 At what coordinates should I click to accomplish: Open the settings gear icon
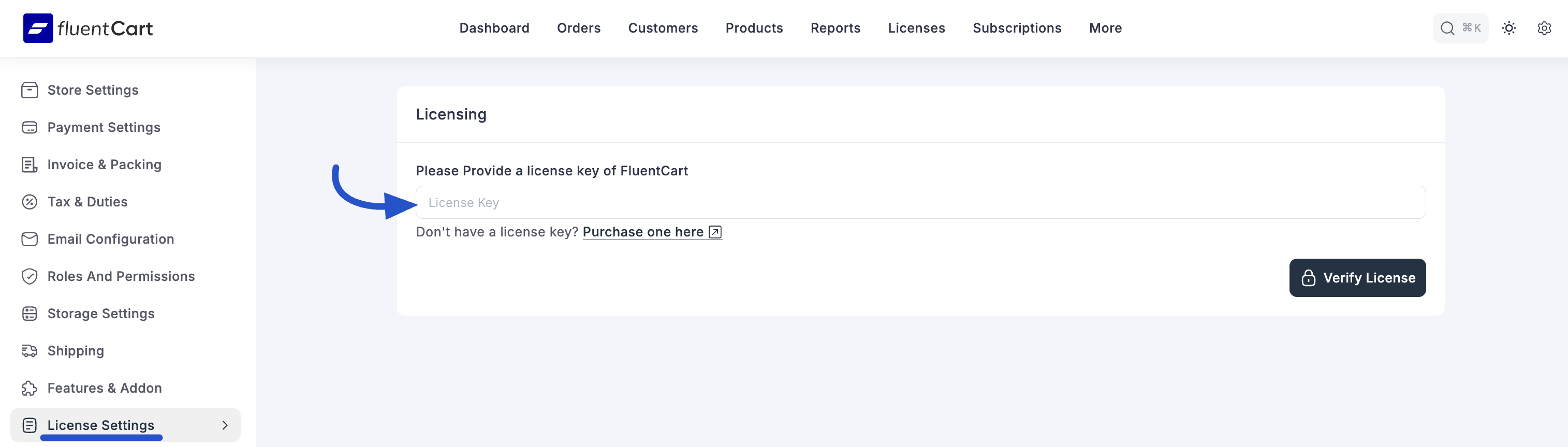click(x=1544, y=28)
